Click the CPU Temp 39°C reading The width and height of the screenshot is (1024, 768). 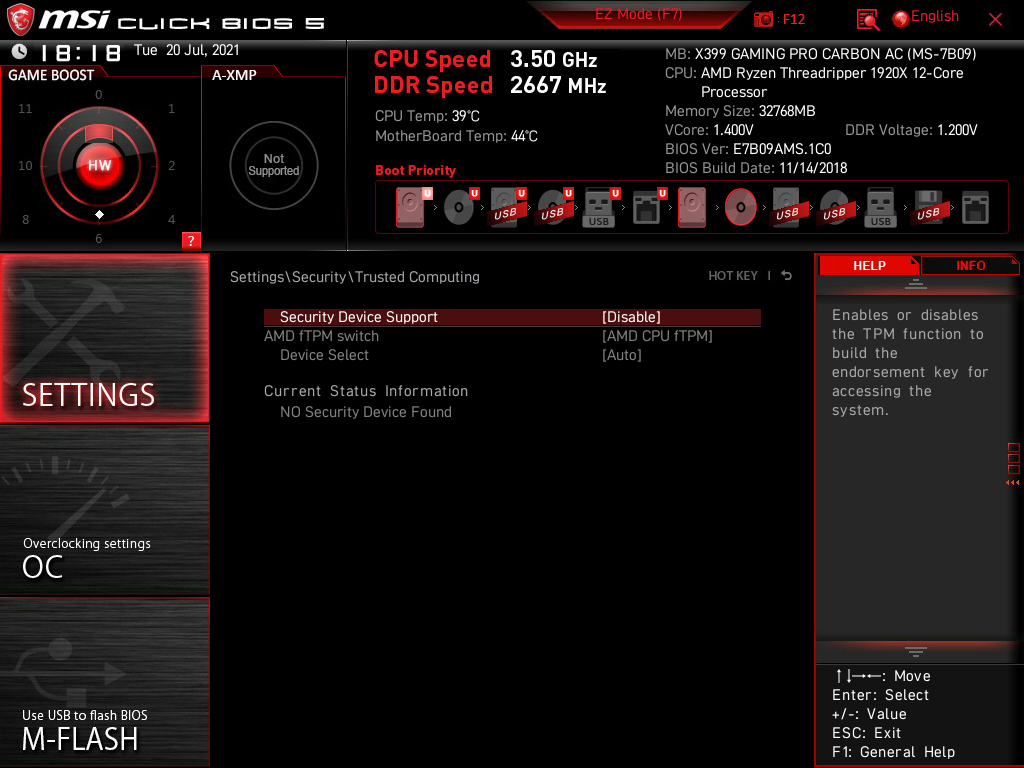click(x=427, y=116)
